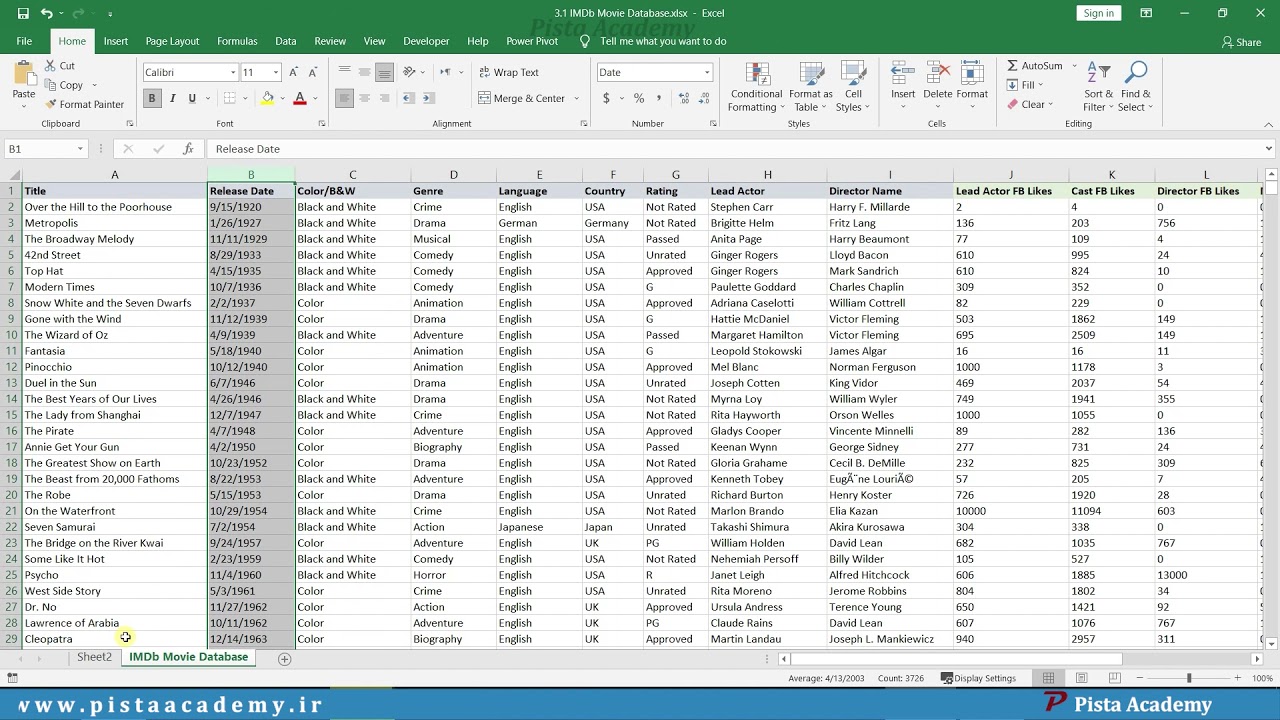Viewport: 1280px width, 720px height.
Task: Open the File tab
Action: coord(24,41)
